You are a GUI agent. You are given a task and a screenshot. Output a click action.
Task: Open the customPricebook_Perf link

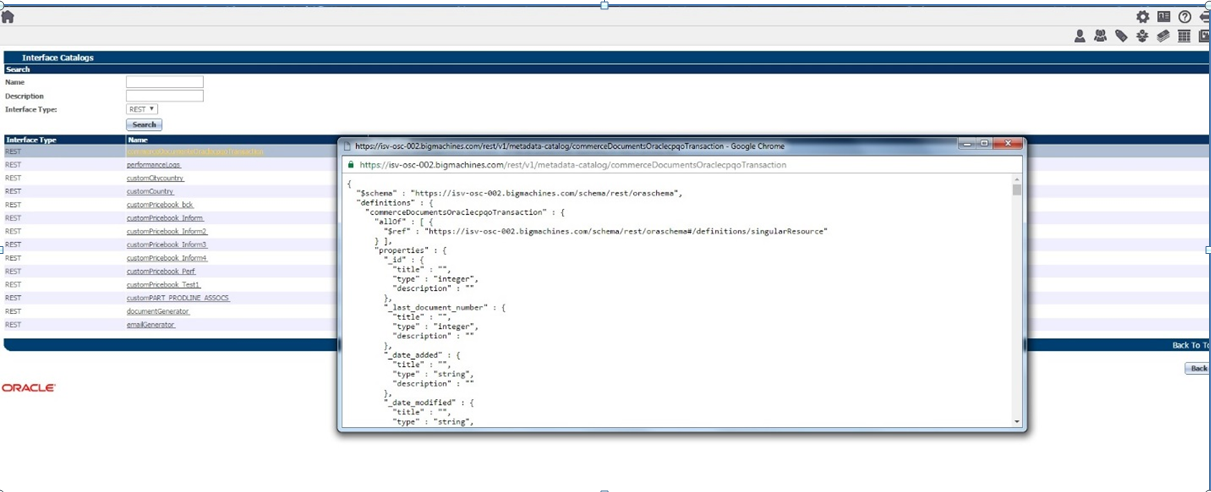coord(161,271)
